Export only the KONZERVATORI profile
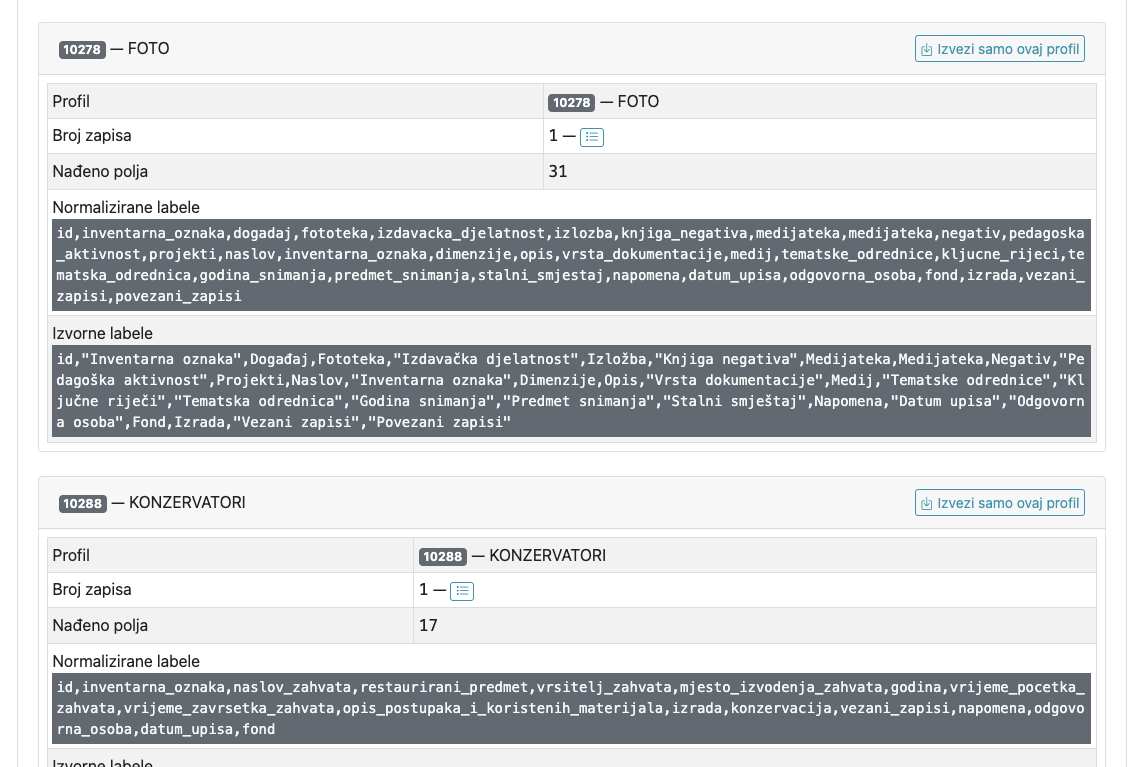This screenshot has height=767, width=1147. (999, 503)
